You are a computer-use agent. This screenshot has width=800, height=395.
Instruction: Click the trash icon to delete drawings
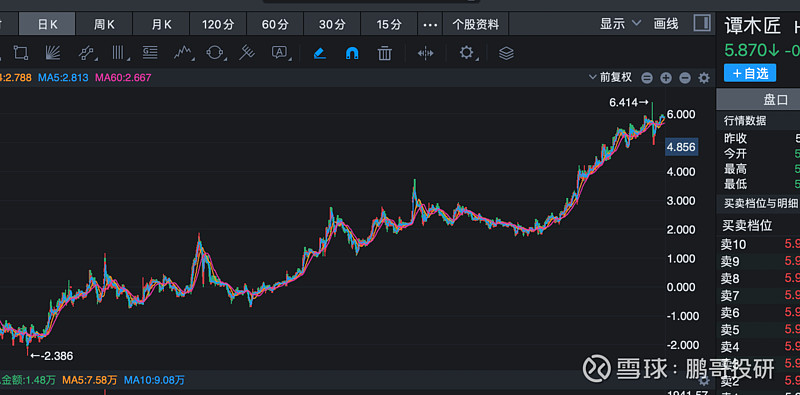384,53
